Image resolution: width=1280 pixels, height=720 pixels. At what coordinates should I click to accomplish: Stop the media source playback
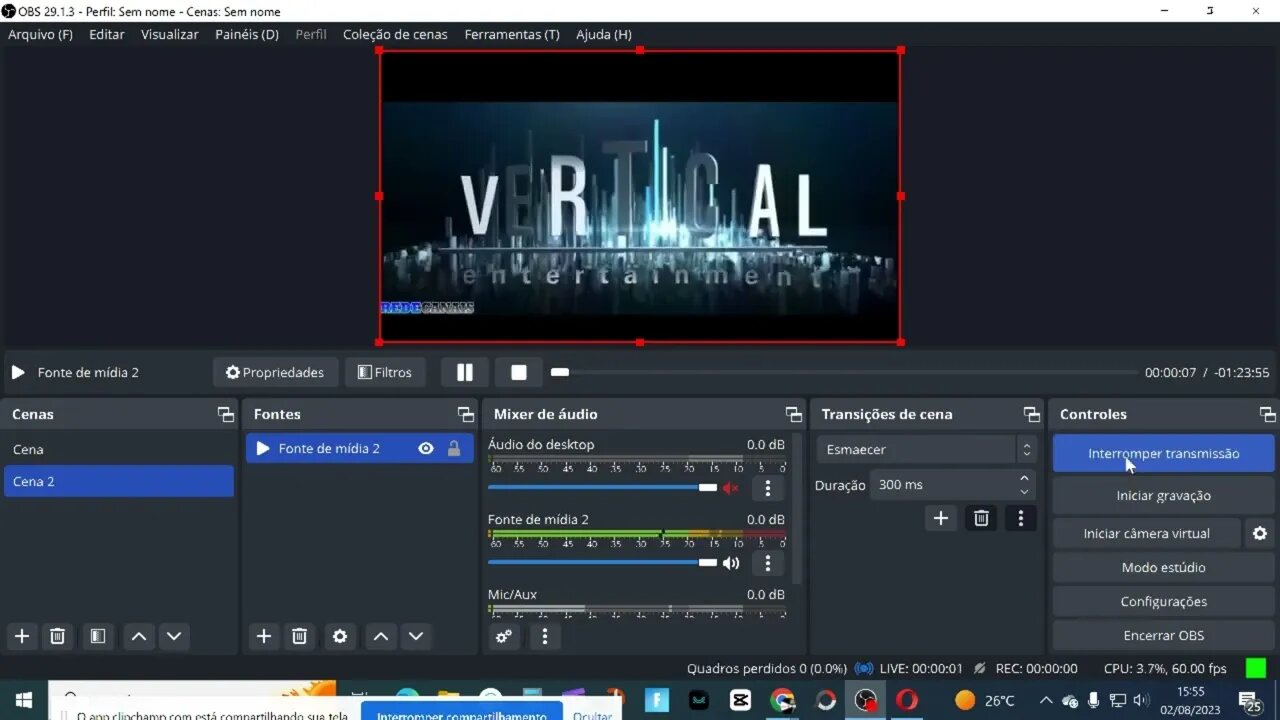pyautogui.click(x=519, y=372)
